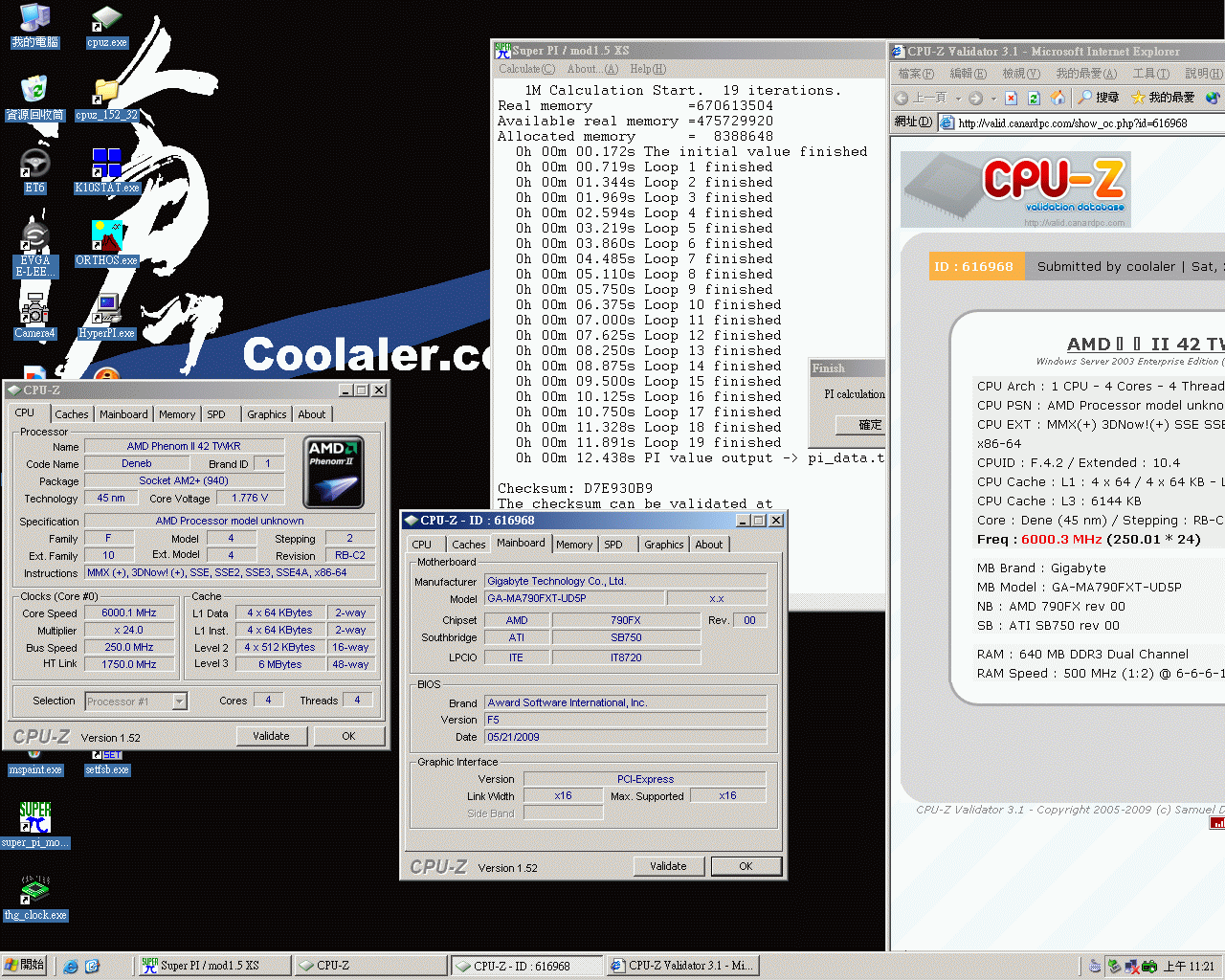Image resolution: width=1225 pixels, height=980 pixels.
Task: Open the 工具(T) Tools menu in Internet Explorer
Action: coord(1151,74)
